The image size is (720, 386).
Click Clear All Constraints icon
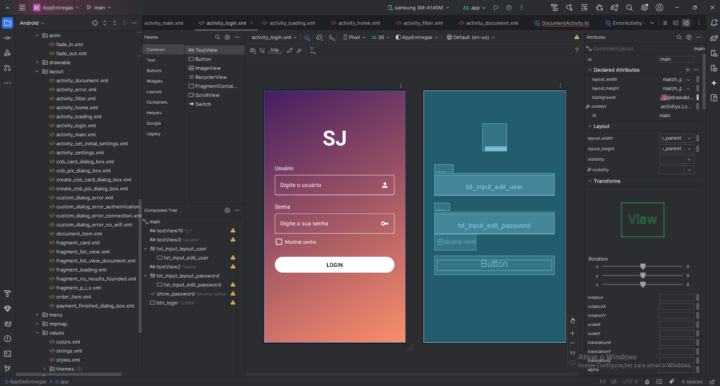tap(289, 50)
